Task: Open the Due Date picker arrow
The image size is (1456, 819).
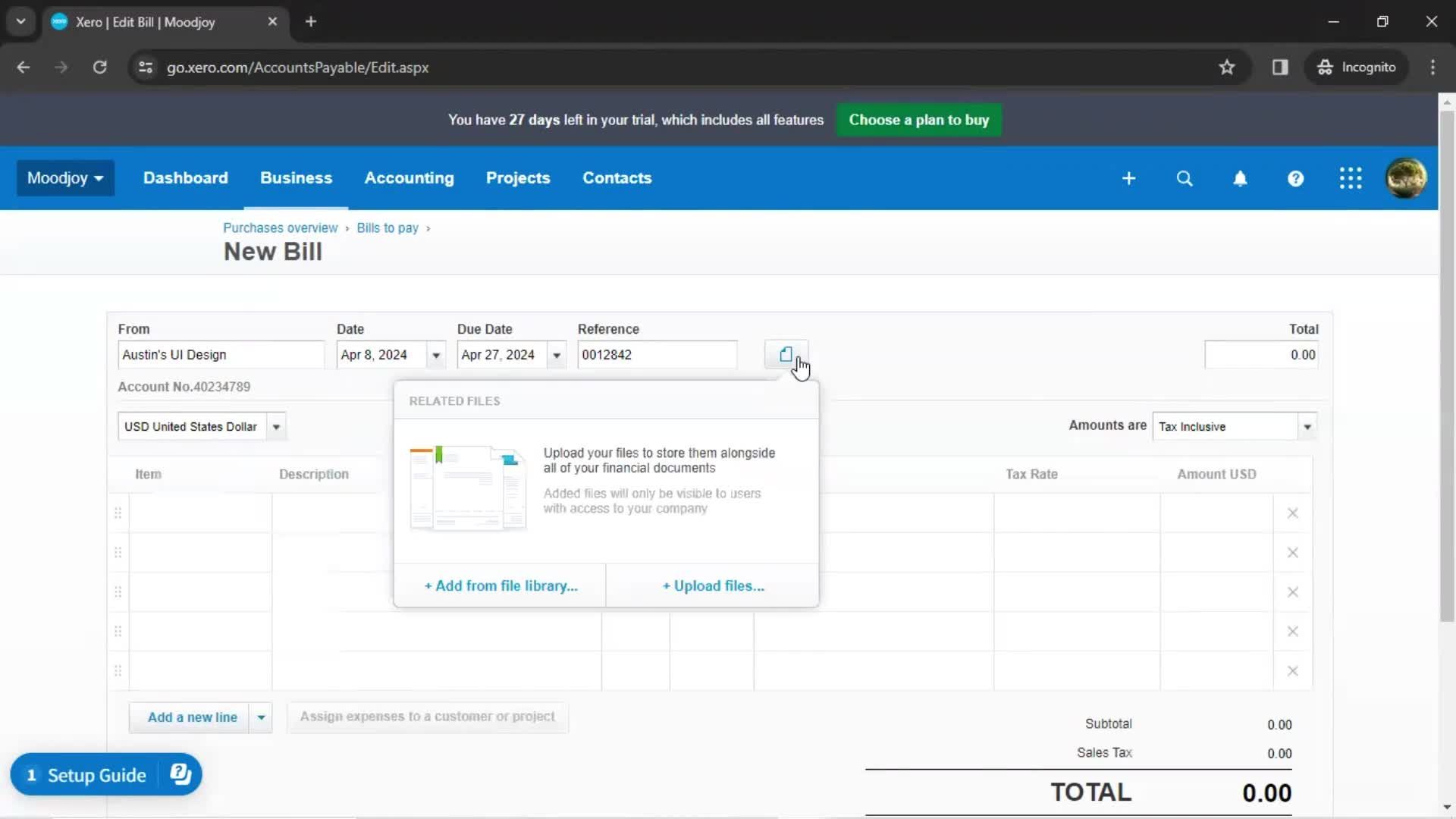Action: click(x=557, y=355)
